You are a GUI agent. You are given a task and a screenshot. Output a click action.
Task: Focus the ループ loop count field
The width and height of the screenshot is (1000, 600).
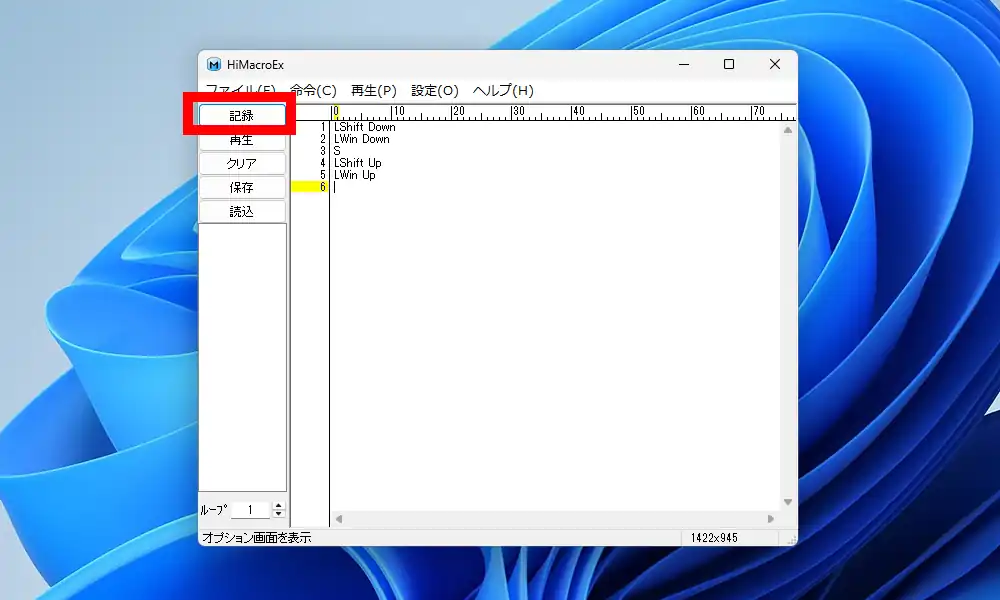coord(250,510)
